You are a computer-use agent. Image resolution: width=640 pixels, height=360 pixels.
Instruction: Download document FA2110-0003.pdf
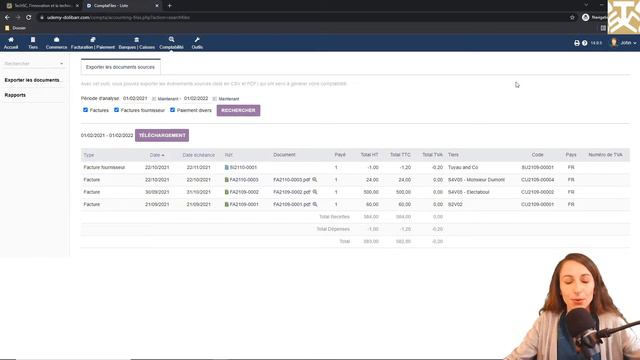[x=291, y=180]
